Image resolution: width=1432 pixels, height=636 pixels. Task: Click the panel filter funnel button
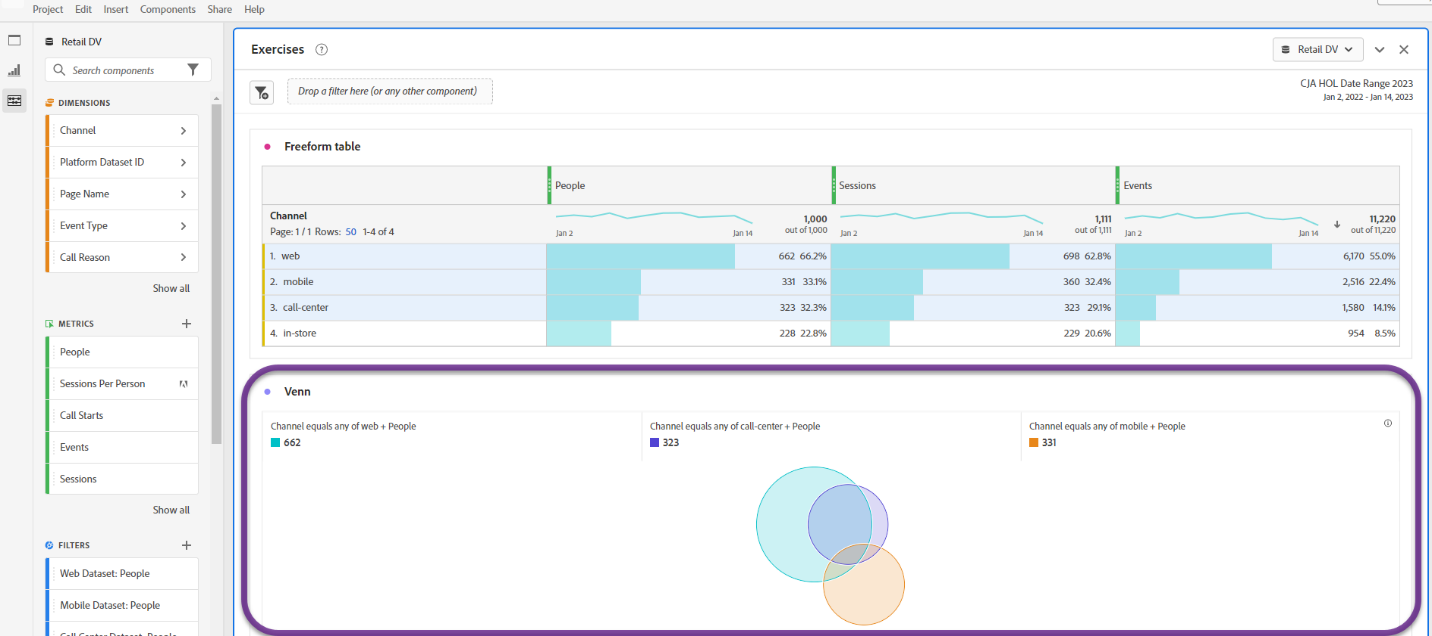click(261, 92)
